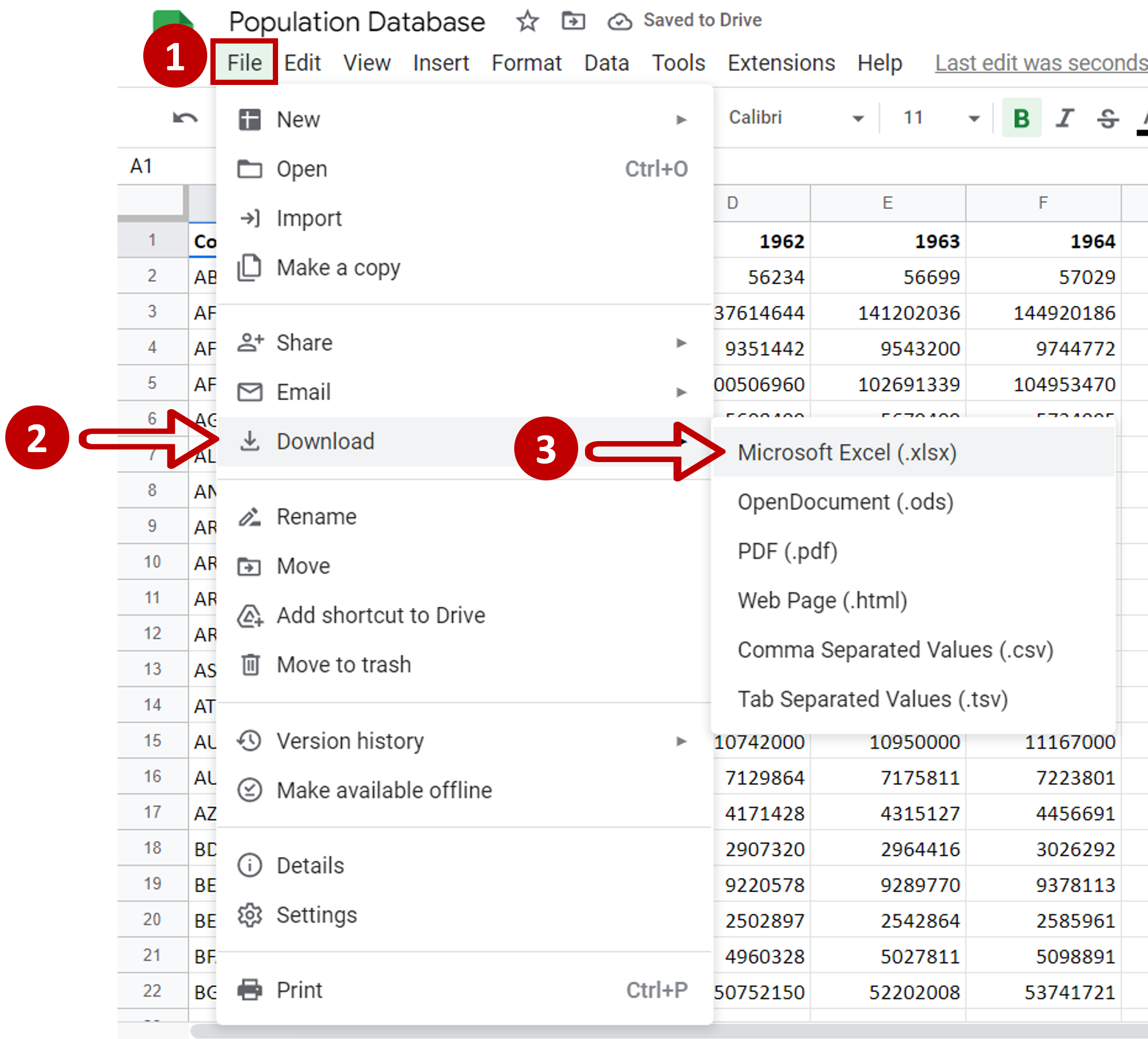1148x1039 pixels.
Task: Click cell with value 144920186
Action: point(1043,313)
